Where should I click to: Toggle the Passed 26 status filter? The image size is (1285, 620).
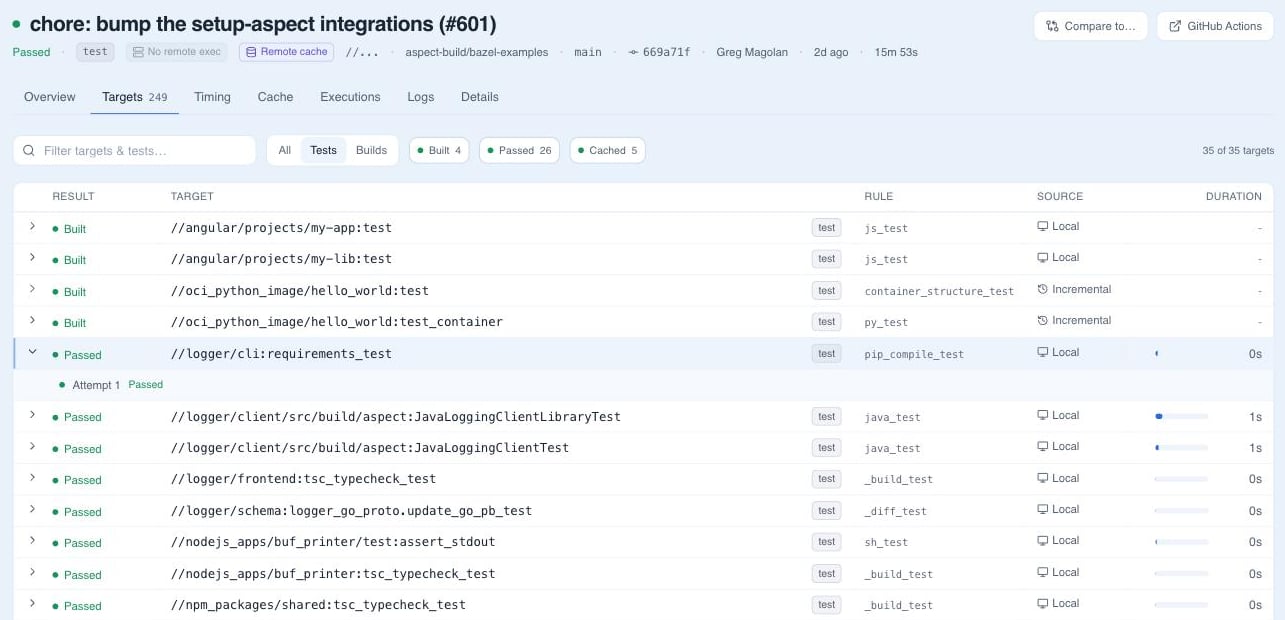pos(517,150)
